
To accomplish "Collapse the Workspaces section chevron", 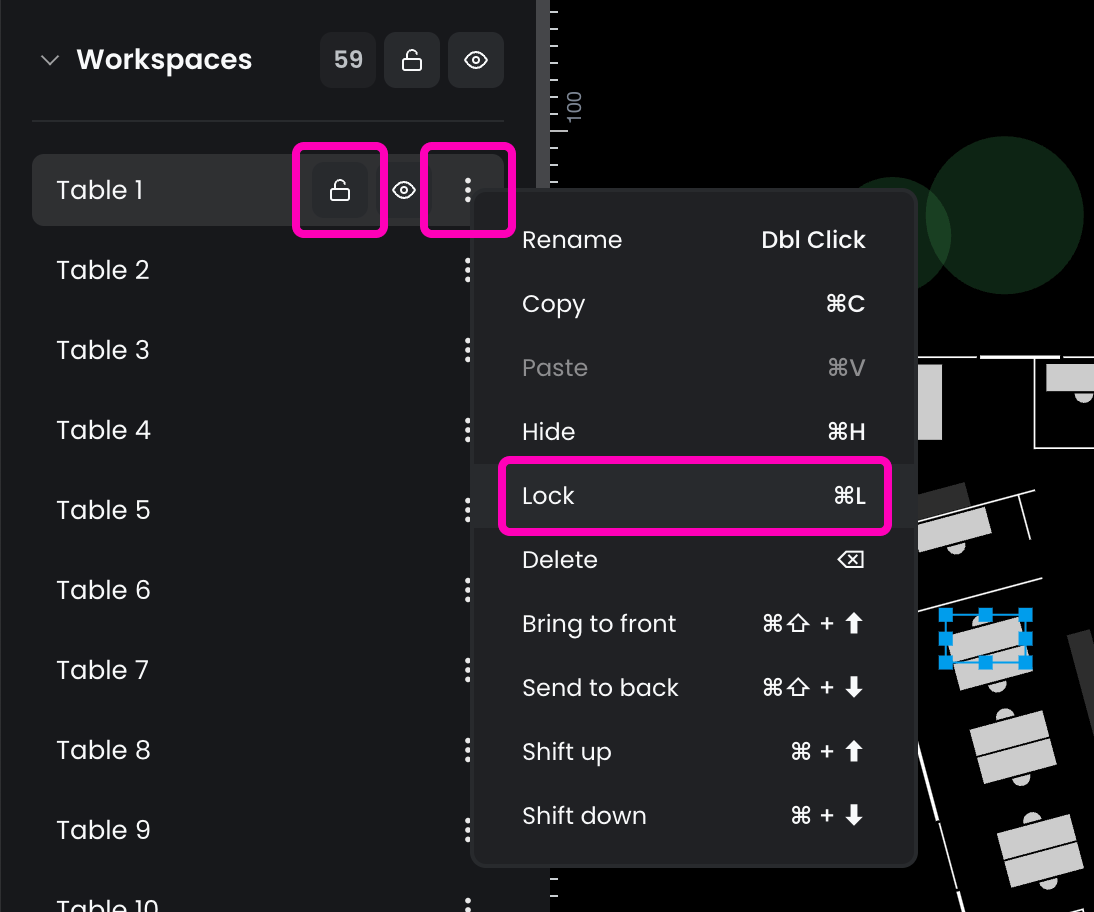I will pos(48,60).
